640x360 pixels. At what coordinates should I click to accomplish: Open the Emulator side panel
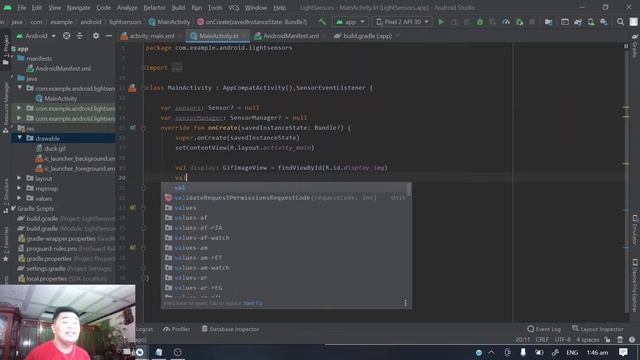click(x=635, y=229)
